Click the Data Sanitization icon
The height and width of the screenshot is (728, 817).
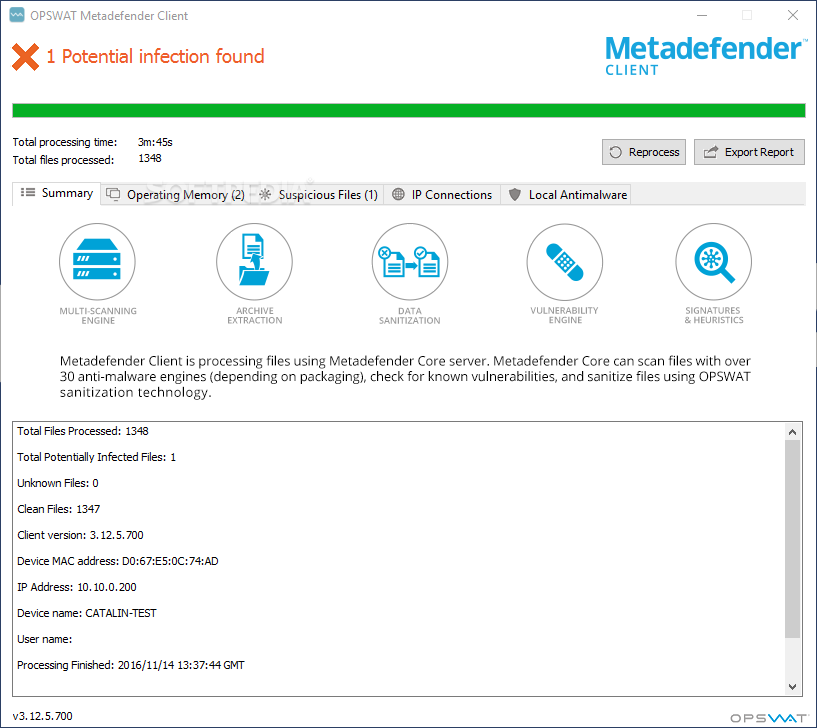pyautogui.click(x=410, y=262)
